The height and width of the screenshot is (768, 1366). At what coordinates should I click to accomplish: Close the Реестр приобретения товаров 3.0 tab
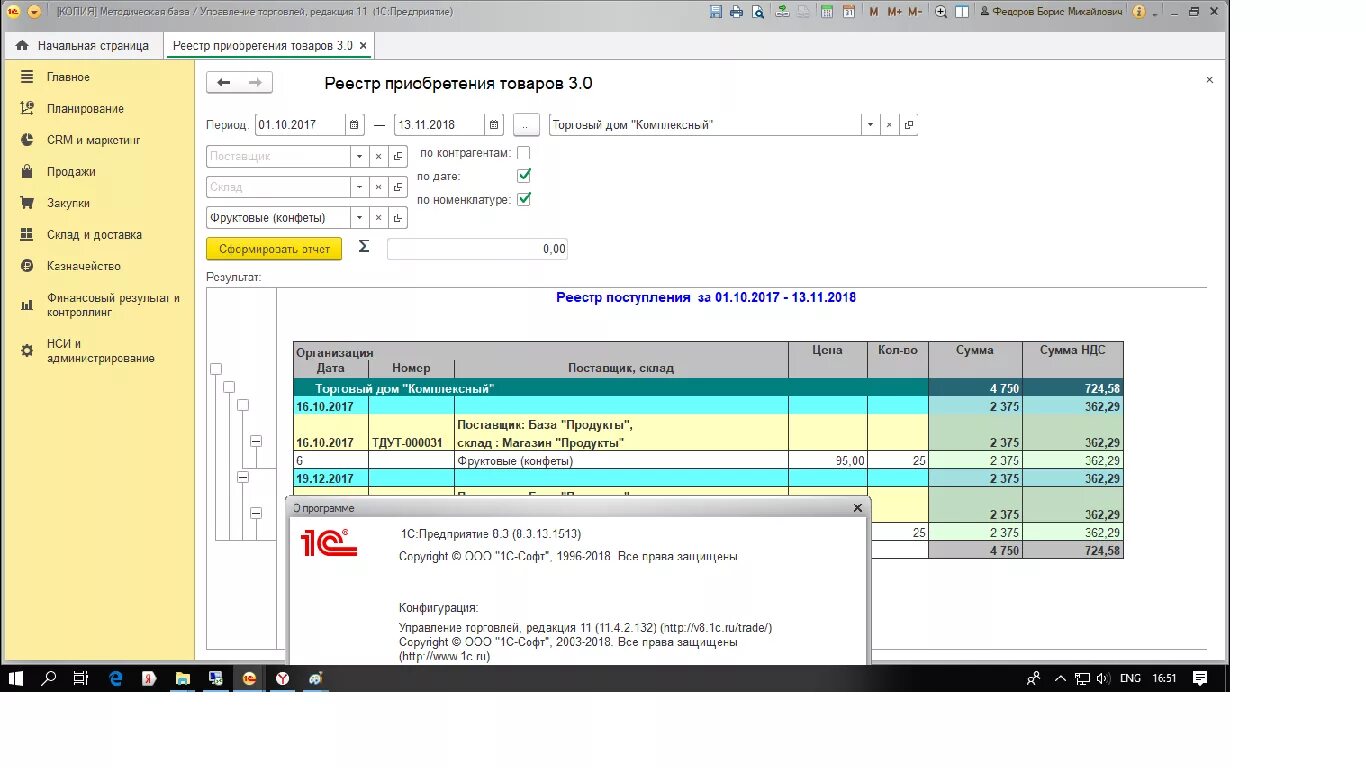[362, 46]
